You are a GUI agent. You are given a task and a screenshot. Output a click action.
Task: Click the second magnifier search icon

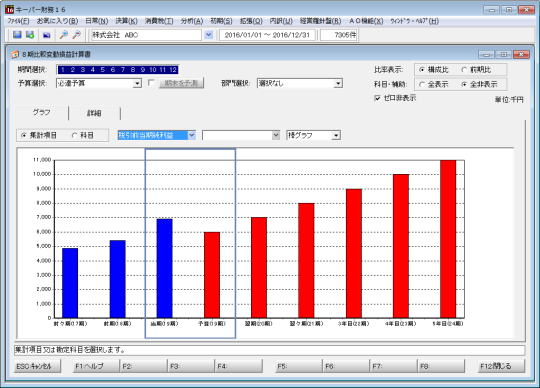click(76, 34)
